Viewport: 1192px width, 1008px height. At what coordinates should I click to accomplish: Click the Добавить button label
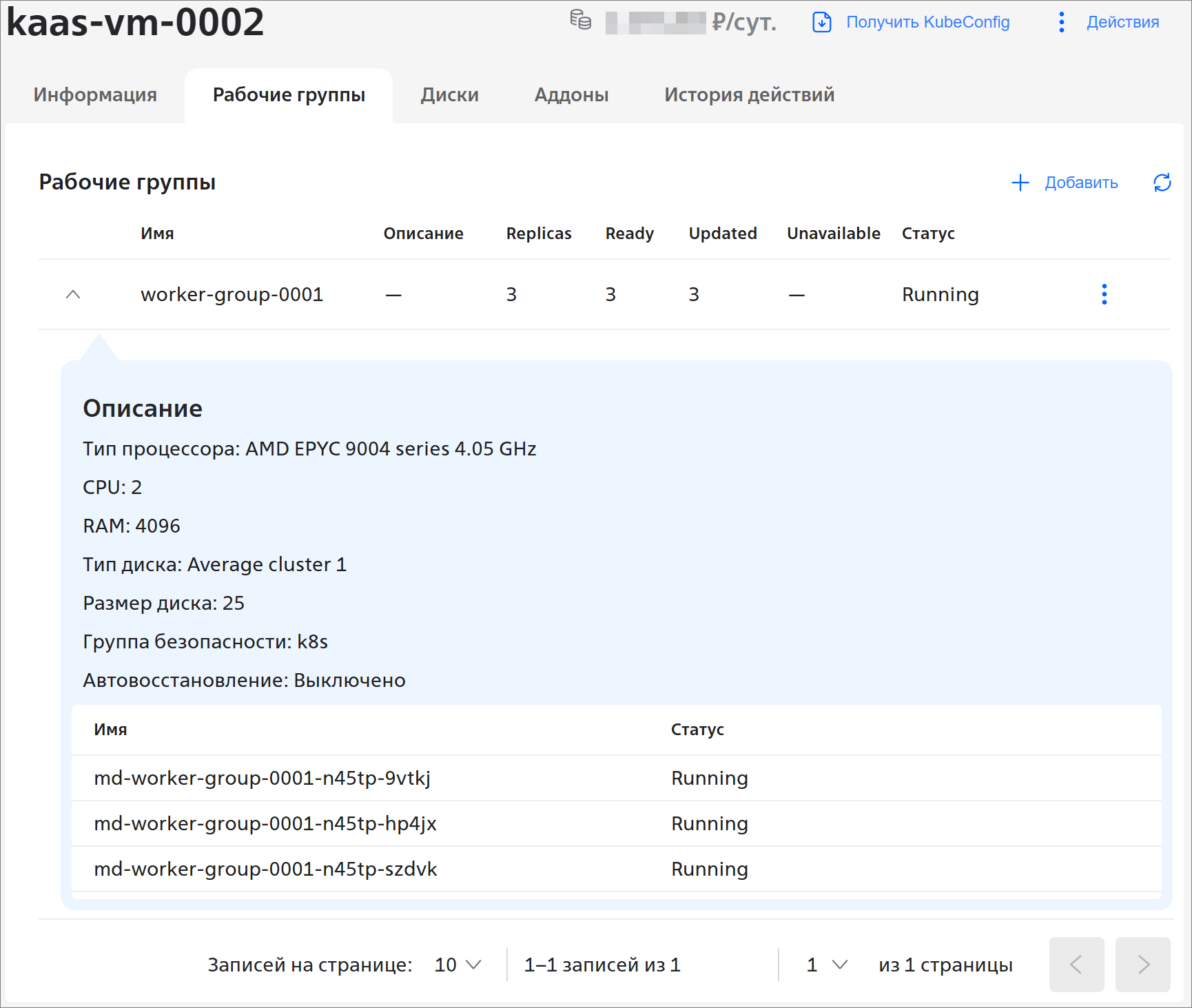tap(1080, 183)
